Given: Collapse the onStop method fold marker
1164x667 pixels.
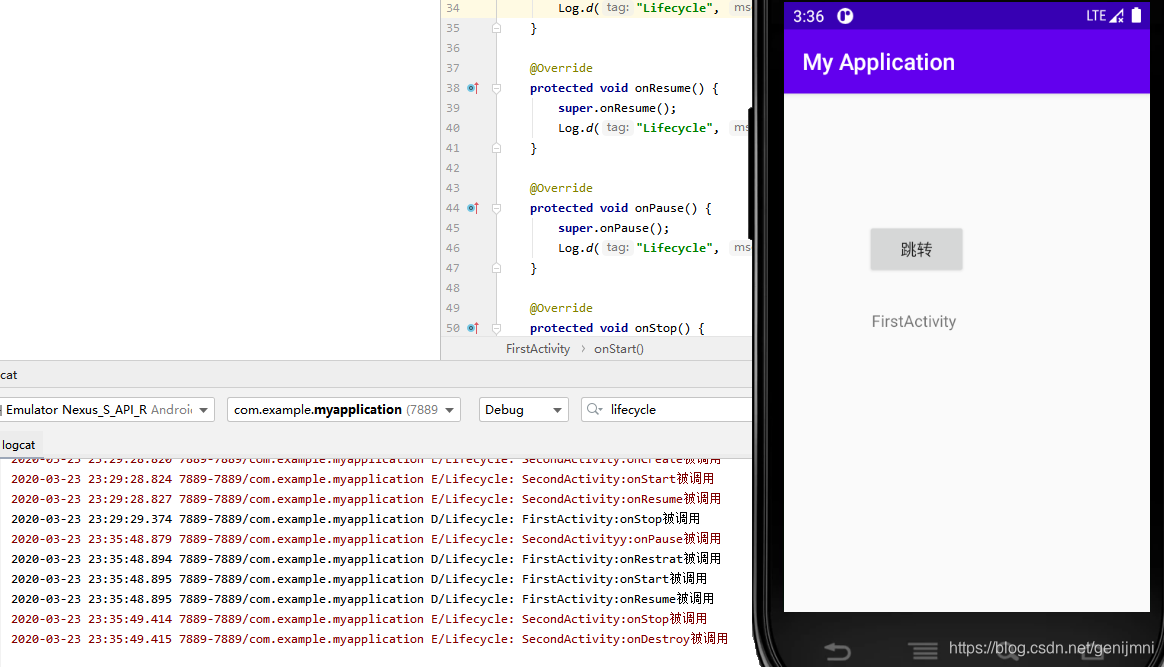Looking at the screenshot, I should pyautogui.click(x=497, y=328).
